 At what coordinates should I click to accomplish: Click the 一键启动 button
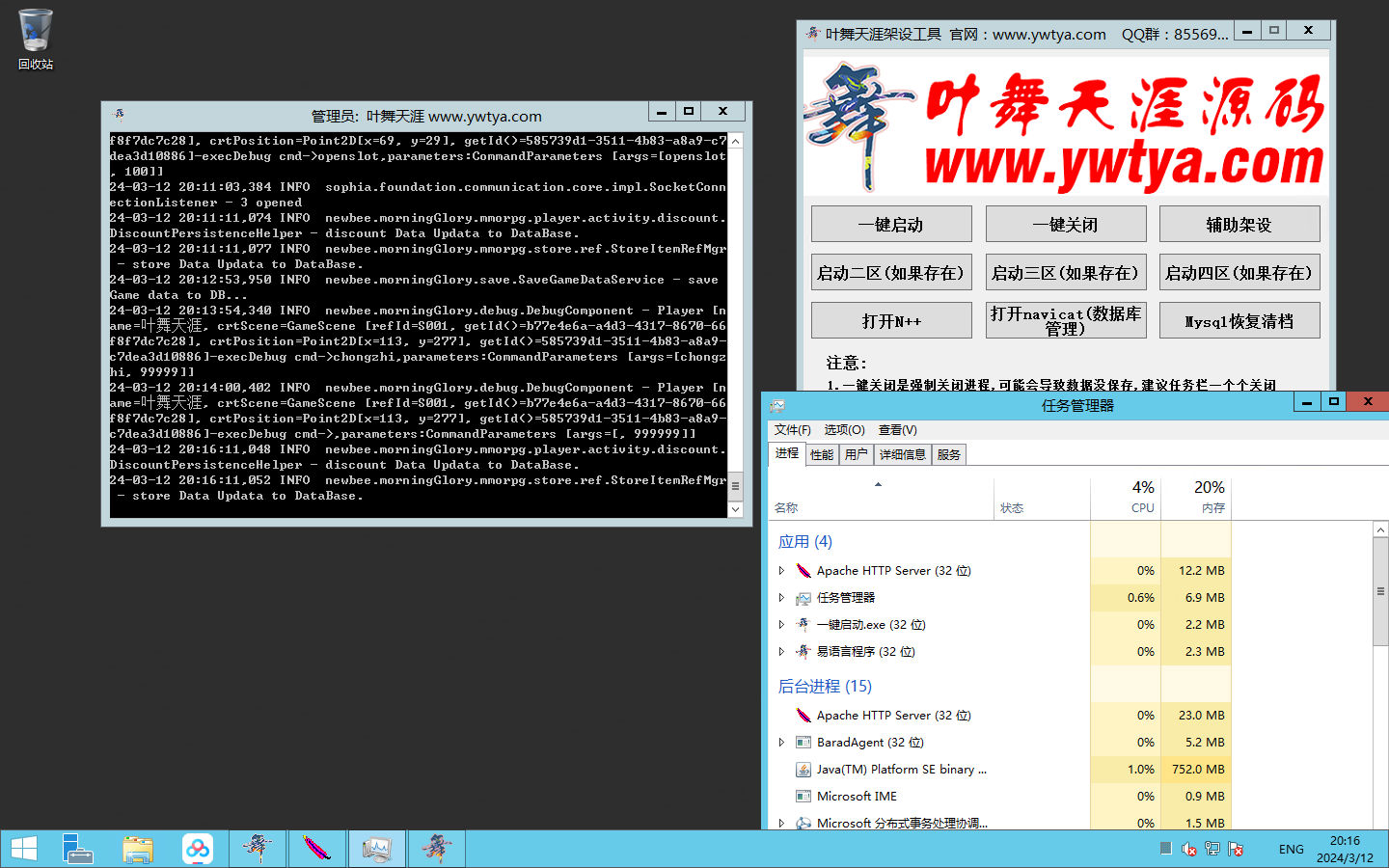(891, 224)
